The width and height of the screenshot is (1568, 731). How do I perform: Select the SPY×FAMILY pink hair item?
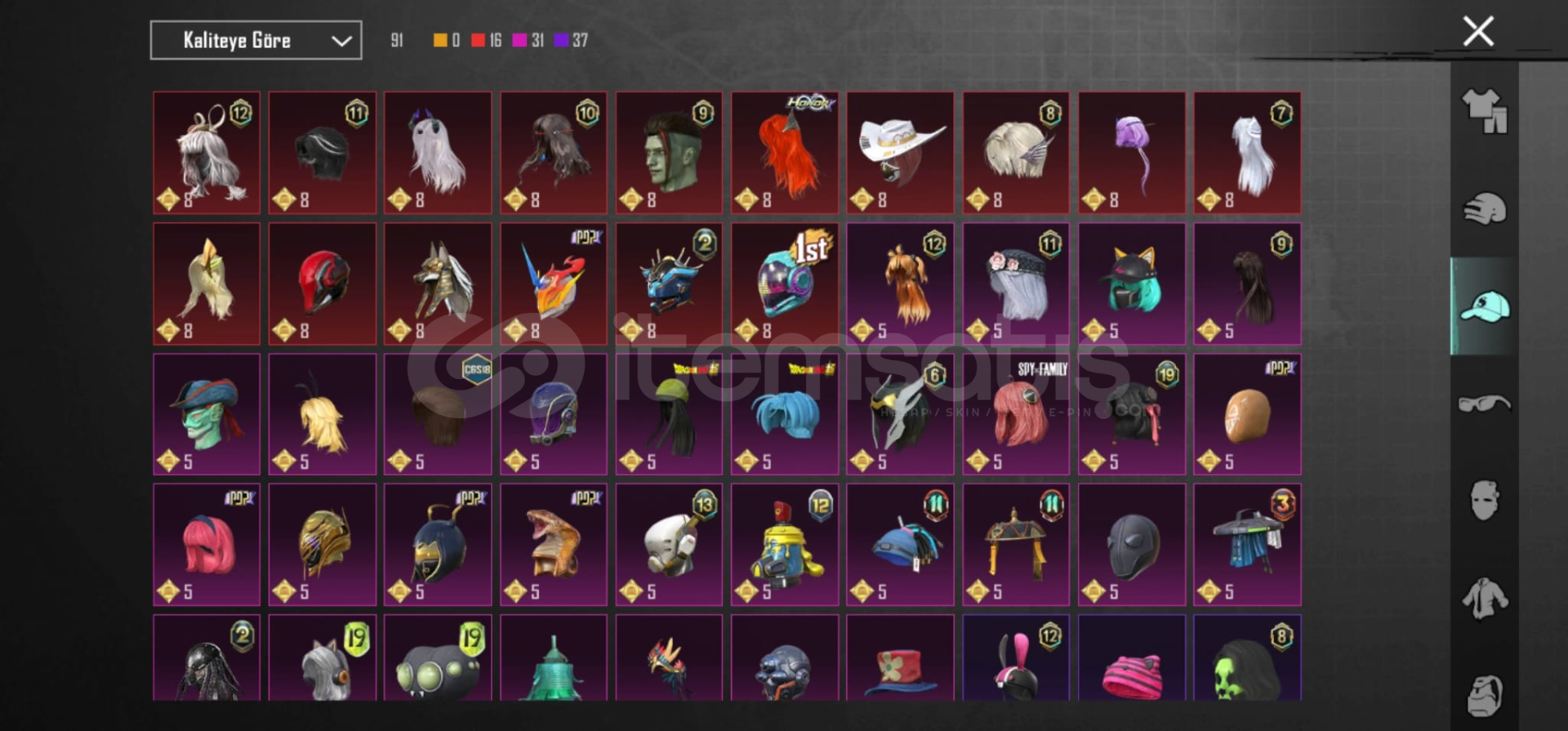pos(1016,414)
